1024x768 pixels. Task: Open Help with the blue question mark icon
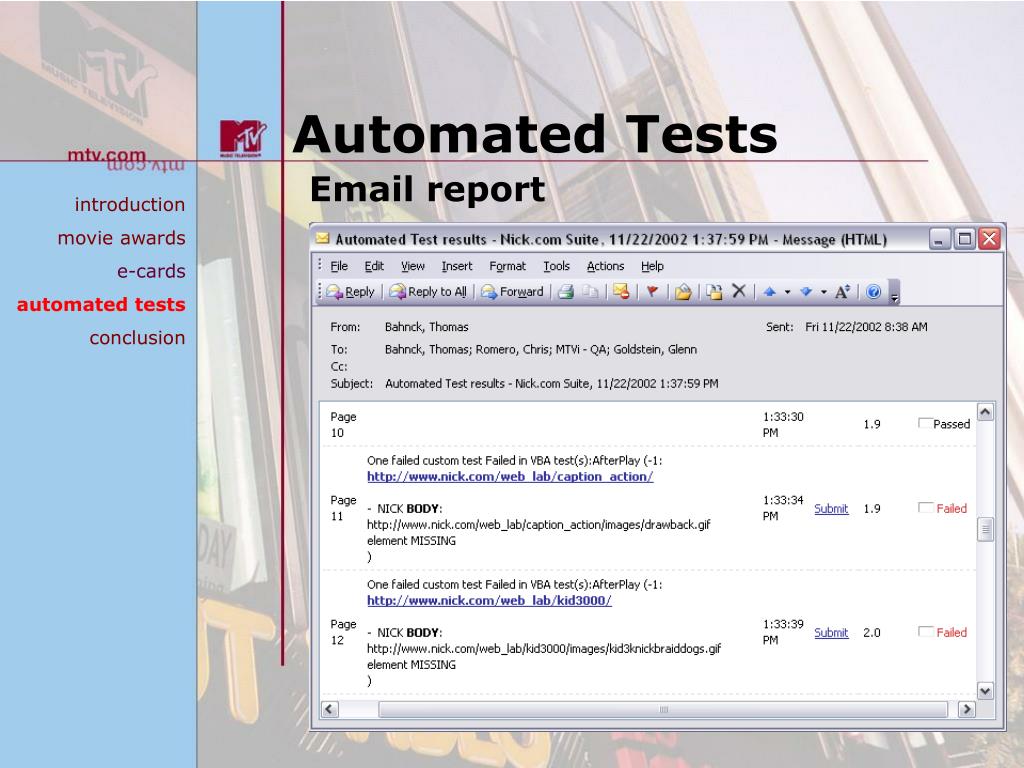point(873,292)
